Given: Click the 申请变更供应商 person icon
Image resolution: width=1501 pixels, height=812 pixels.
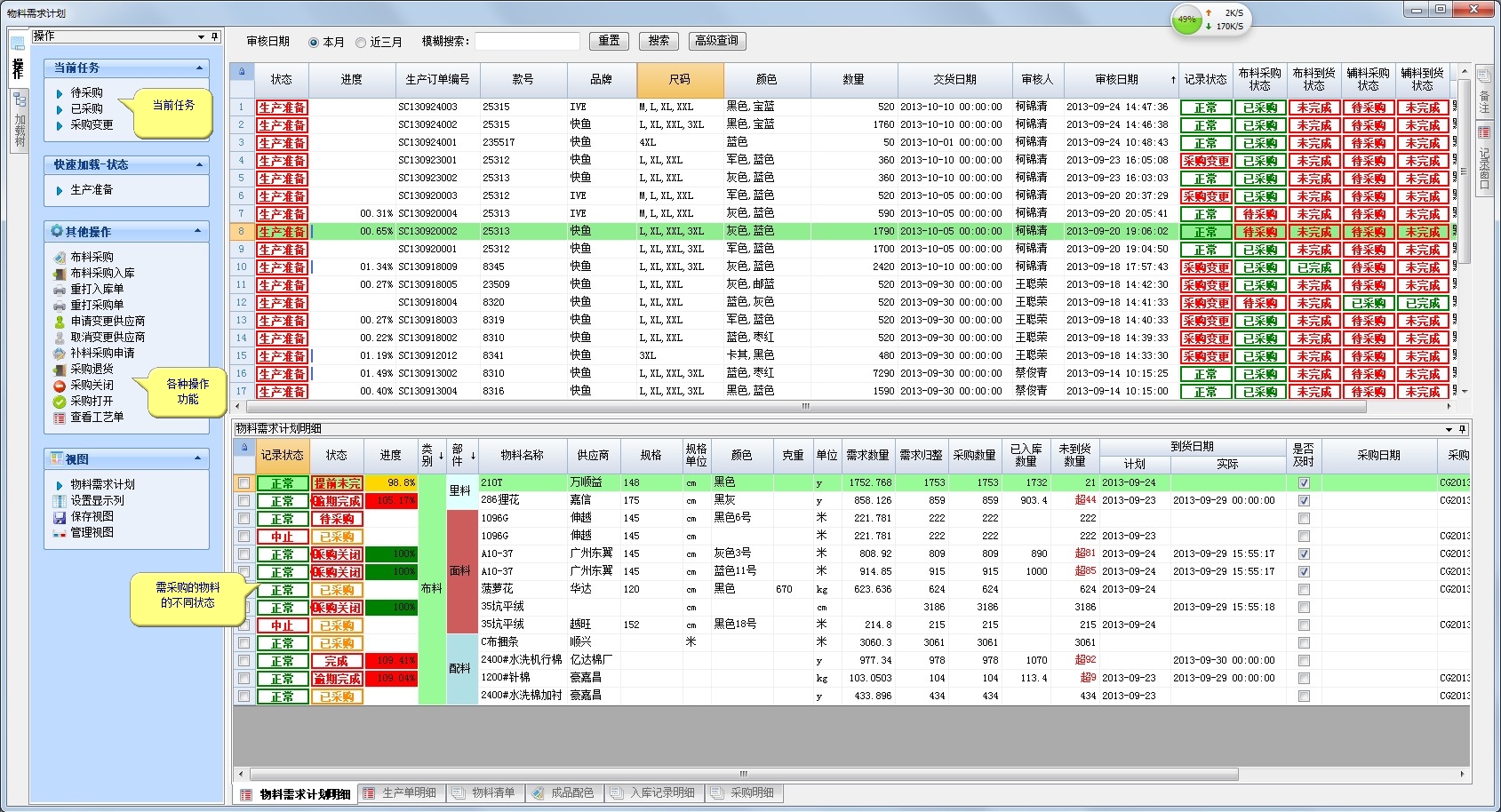Looking at the screenshot, I should [60, 321].
